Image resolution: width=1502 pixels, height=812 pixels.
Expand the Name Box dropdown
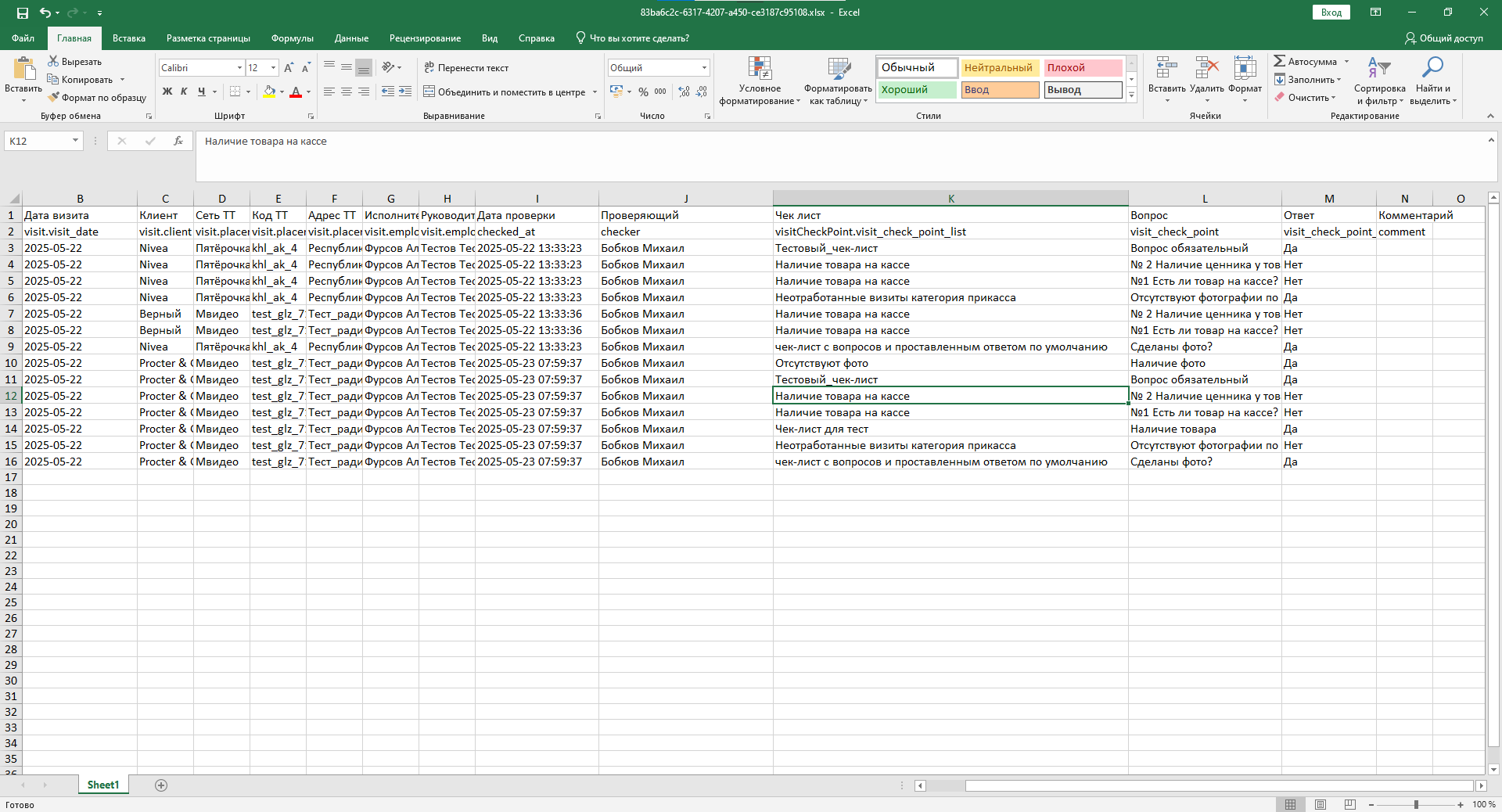click(75, 141)
